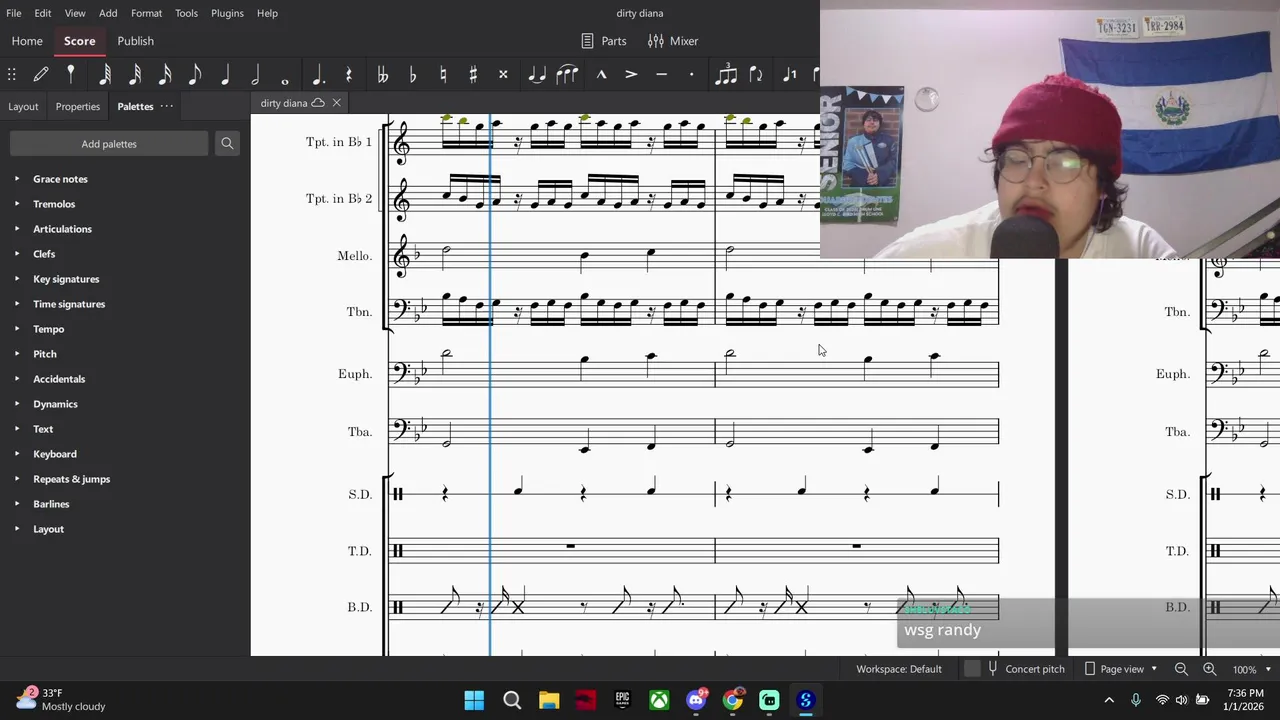Screen dimensions: 1280x720
Task: Select the 16th note duration
Action: pyautogui.click(x=165, y=75)
